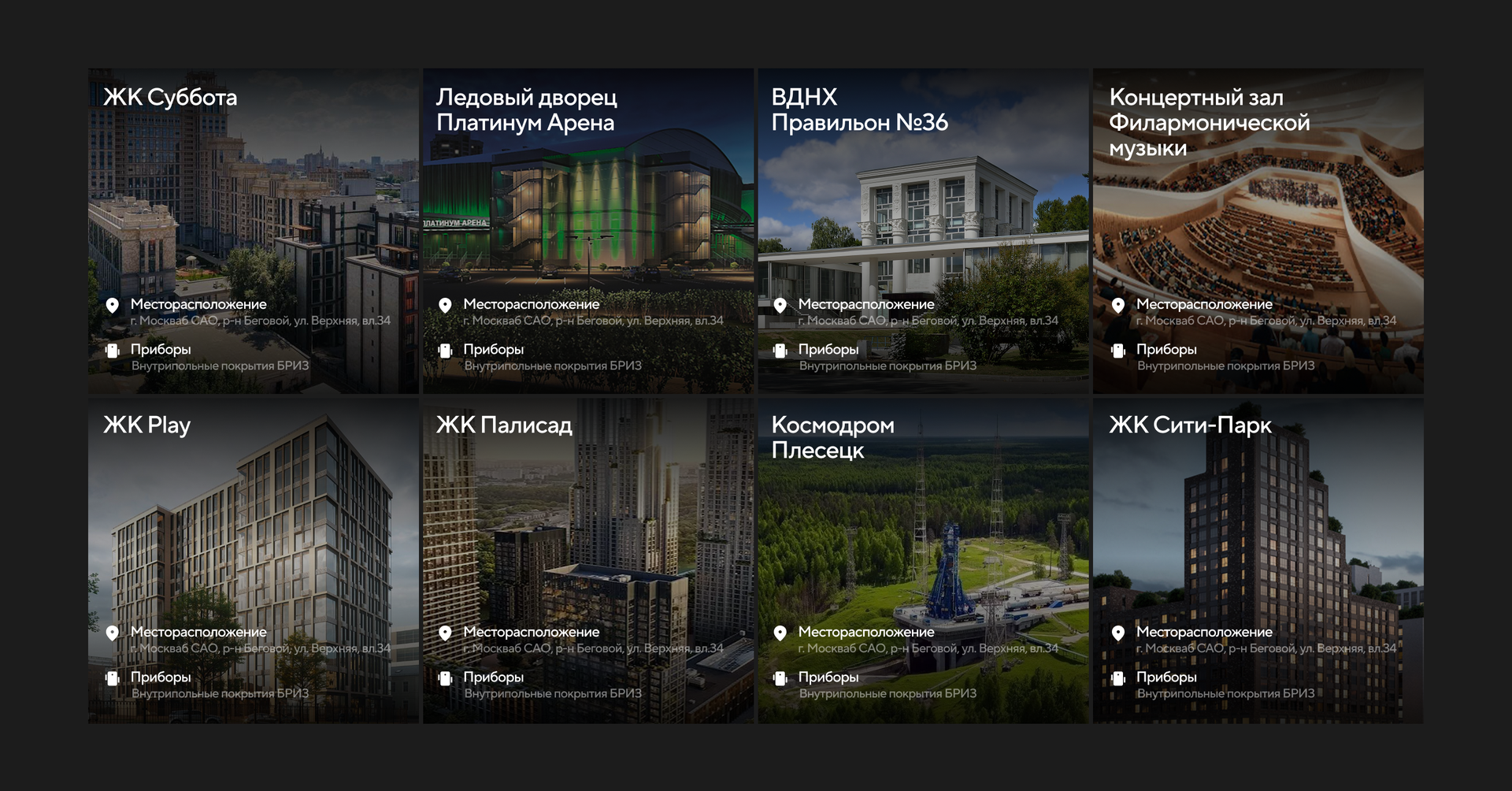
Task: Click Месторасположение label in Космодром Плесецк card
Action: tap(866, 632)
